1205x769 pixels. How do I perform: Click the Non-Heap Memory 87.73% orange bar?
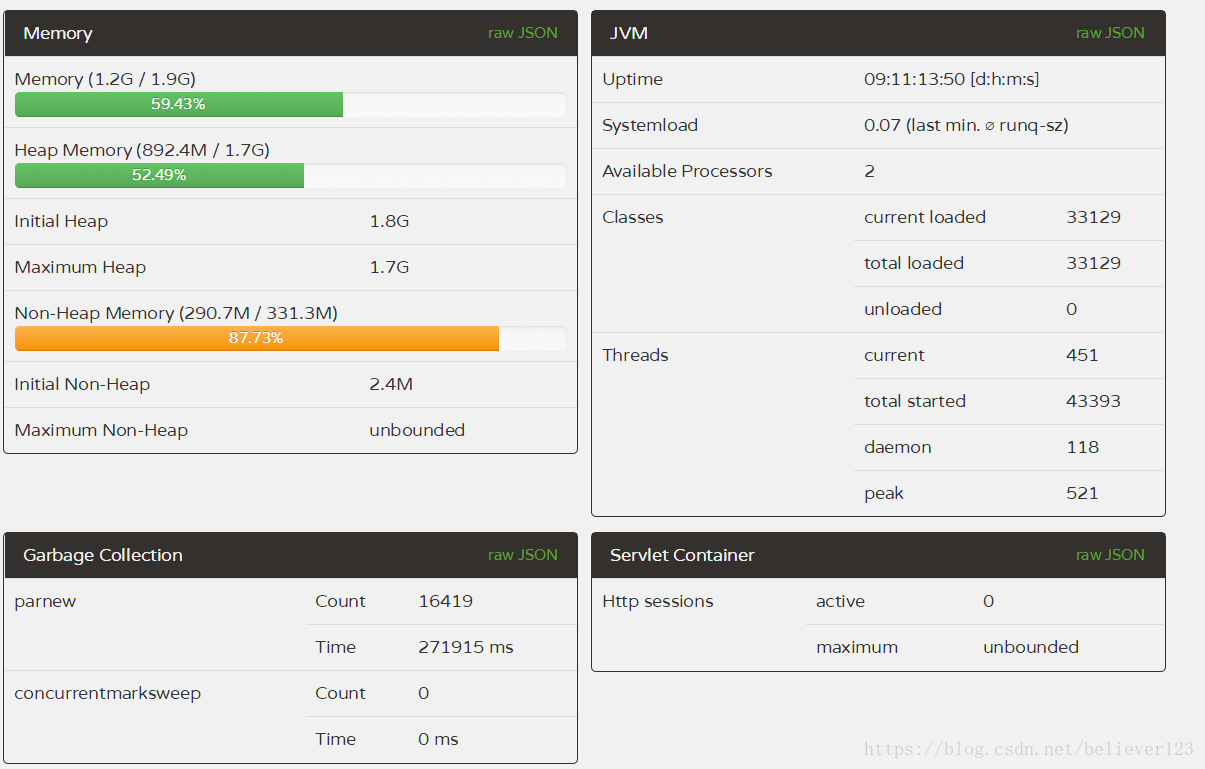(257, 338)
